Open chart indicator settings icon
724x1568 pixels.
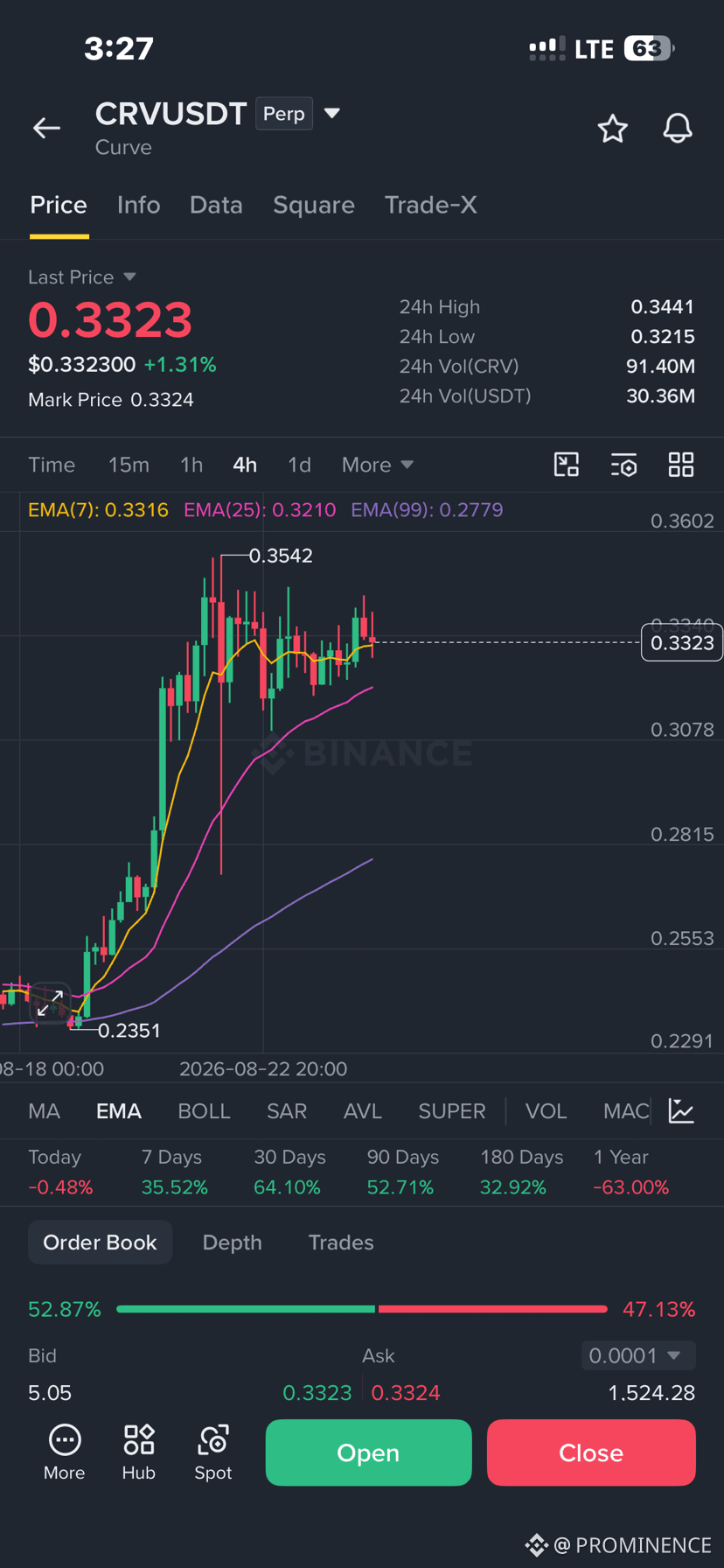tap(623, 465)
